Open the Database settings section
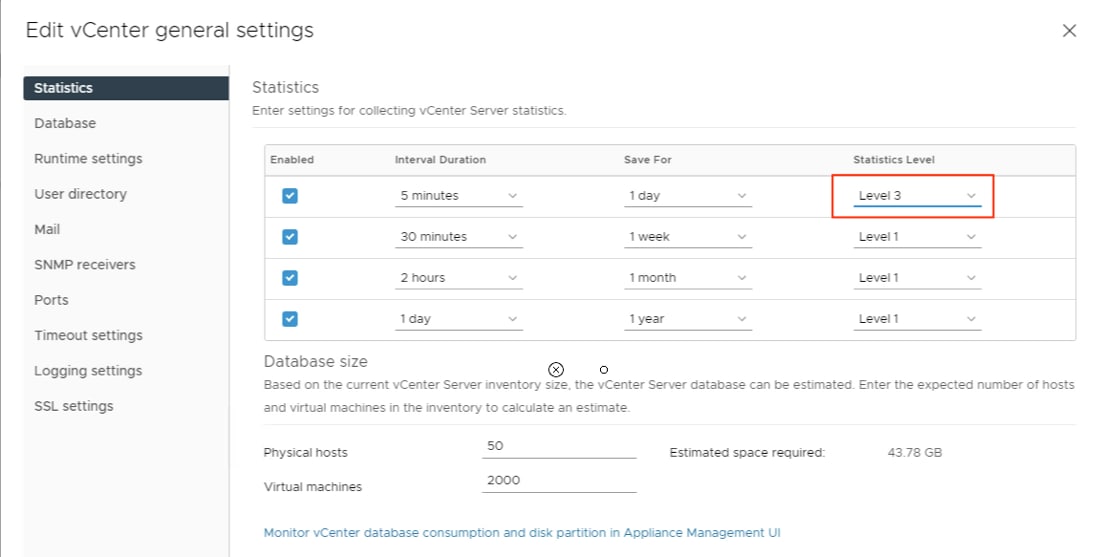 coord(65,123)
